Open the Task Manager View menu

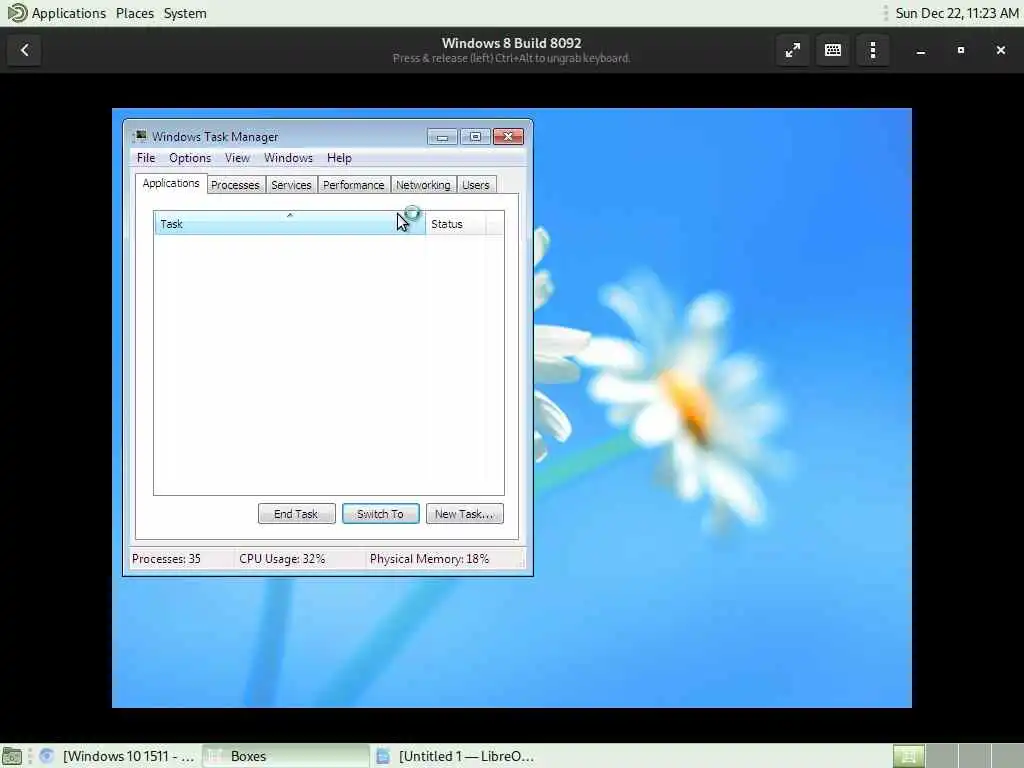237,158
